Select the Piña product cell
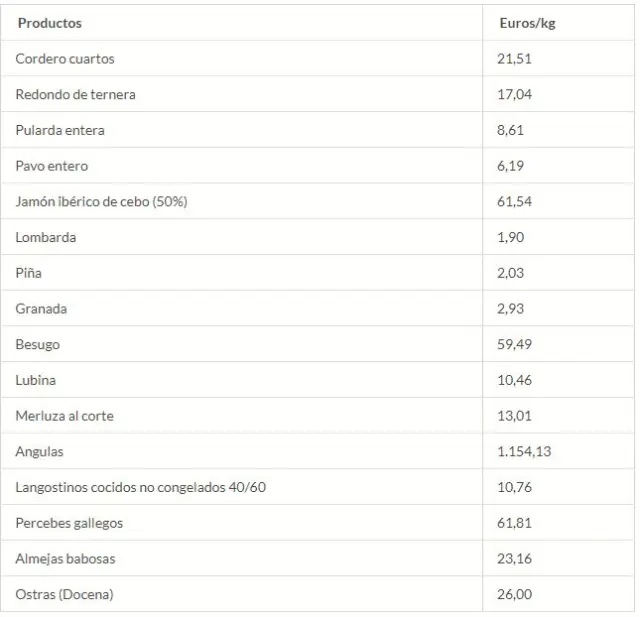640x617 pixels. point(29,273)
